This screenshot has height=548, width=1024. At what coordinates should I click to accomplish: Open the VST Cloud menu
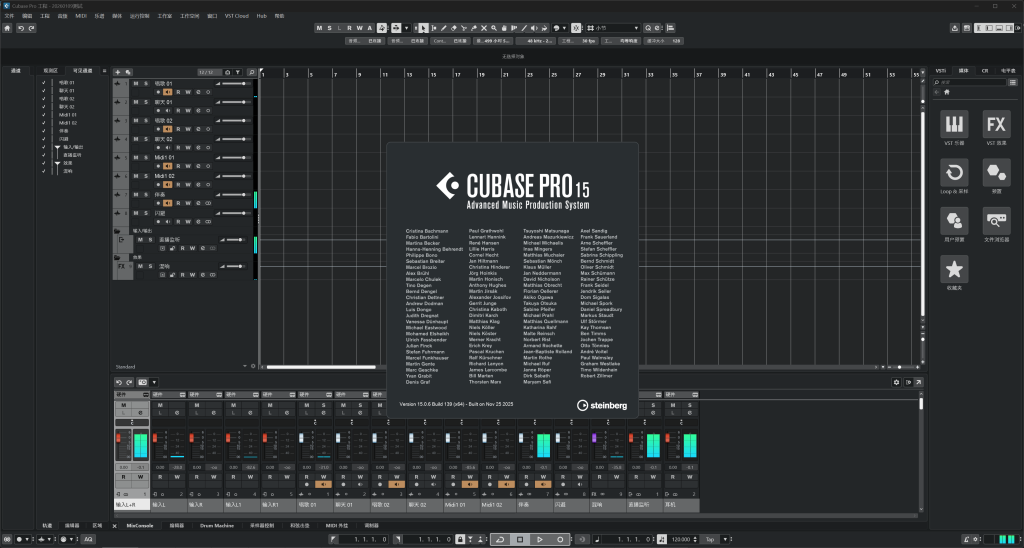point(236,16)
